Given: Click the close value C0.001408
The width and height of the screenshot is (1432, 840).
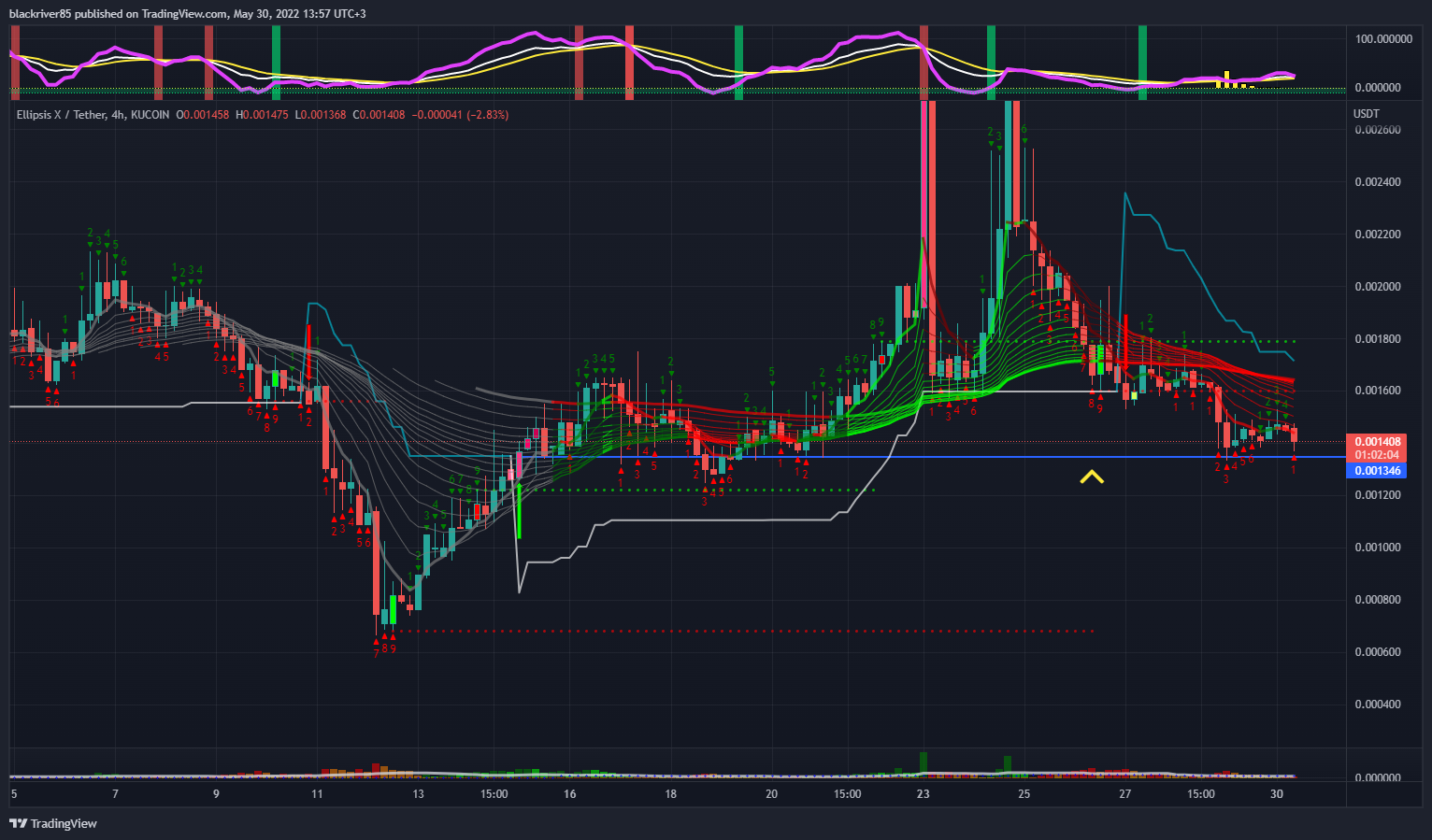Looking at the screenshot, I should coord(379,115).
